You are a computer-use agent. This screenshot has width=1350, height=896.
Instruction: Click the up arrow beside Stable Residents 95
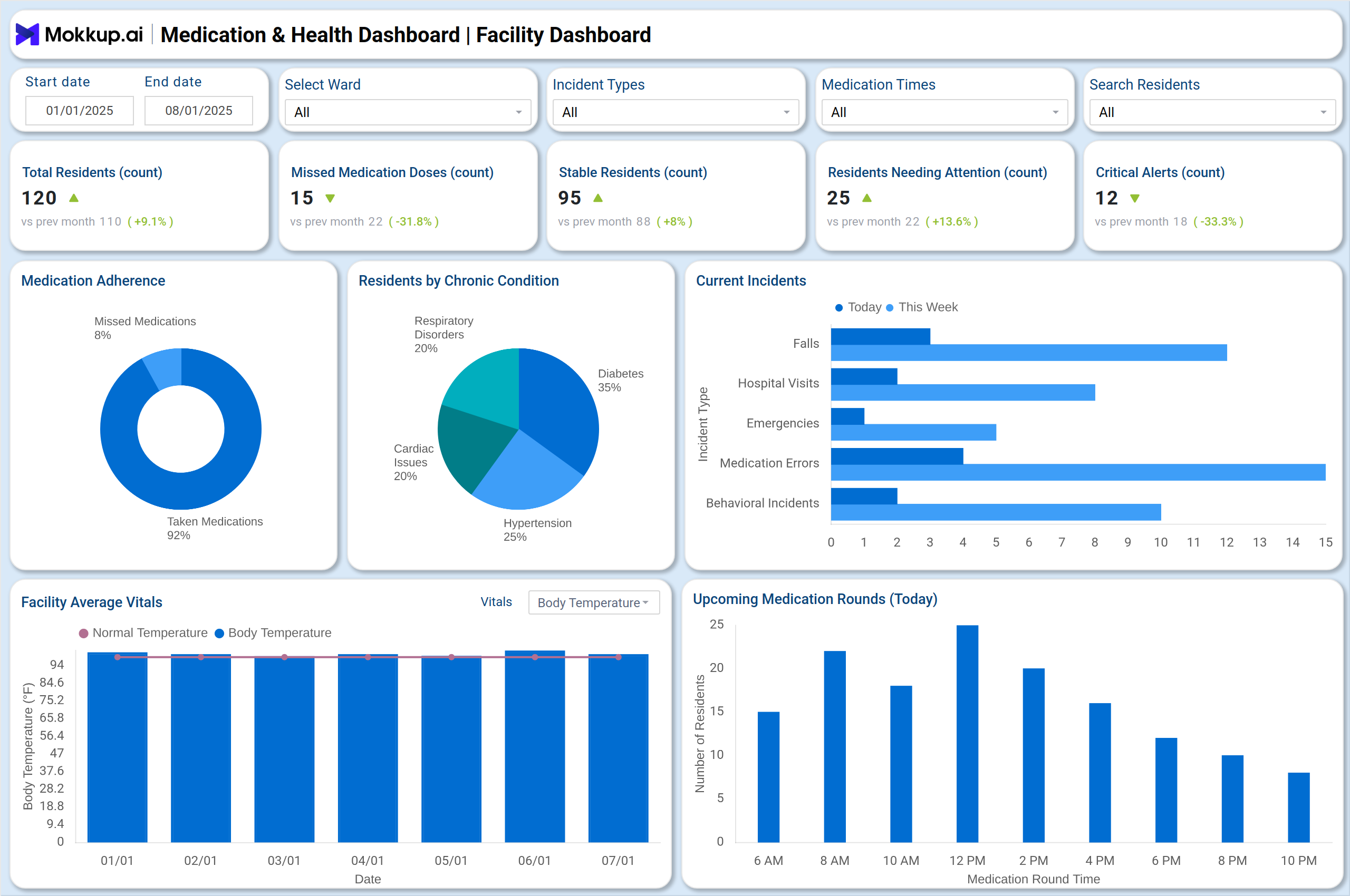click(x=598, y=198)
